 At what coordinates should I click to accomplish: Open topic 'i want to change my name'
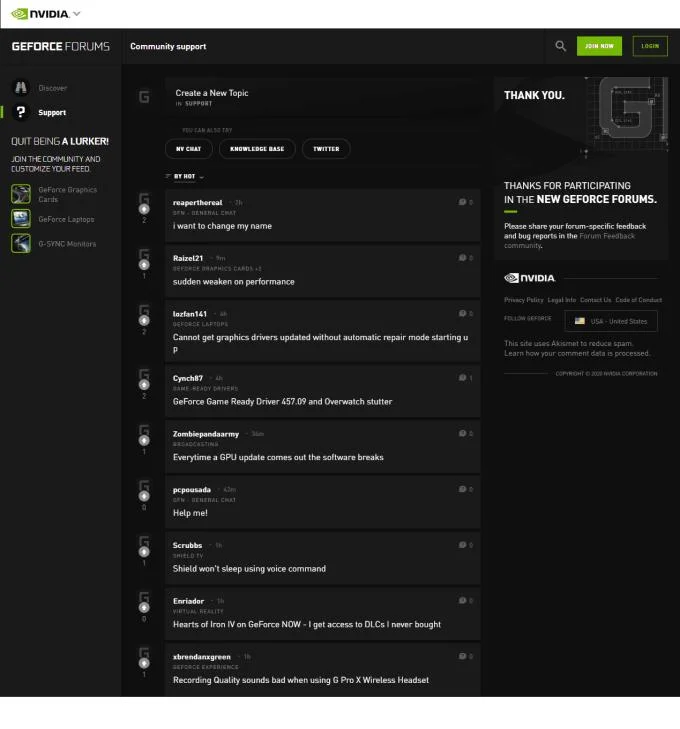222,226
